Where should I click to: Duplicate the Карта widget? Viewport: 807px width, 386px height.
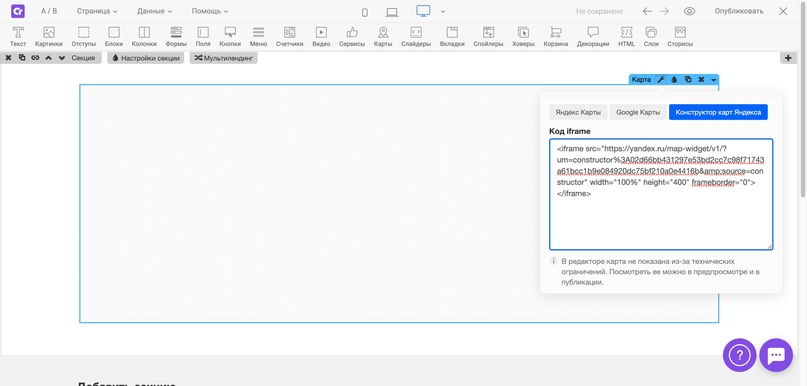(x=688, y=80)
